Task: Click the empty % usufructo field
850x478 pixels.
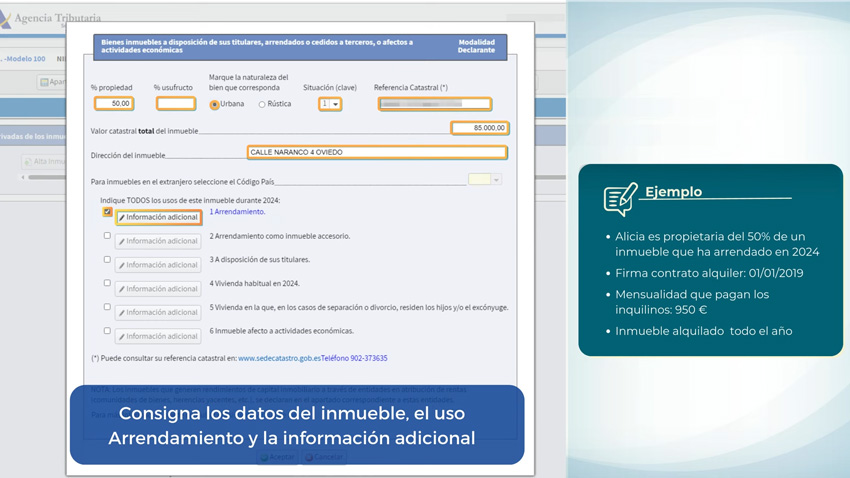Action: pos(175,104)
